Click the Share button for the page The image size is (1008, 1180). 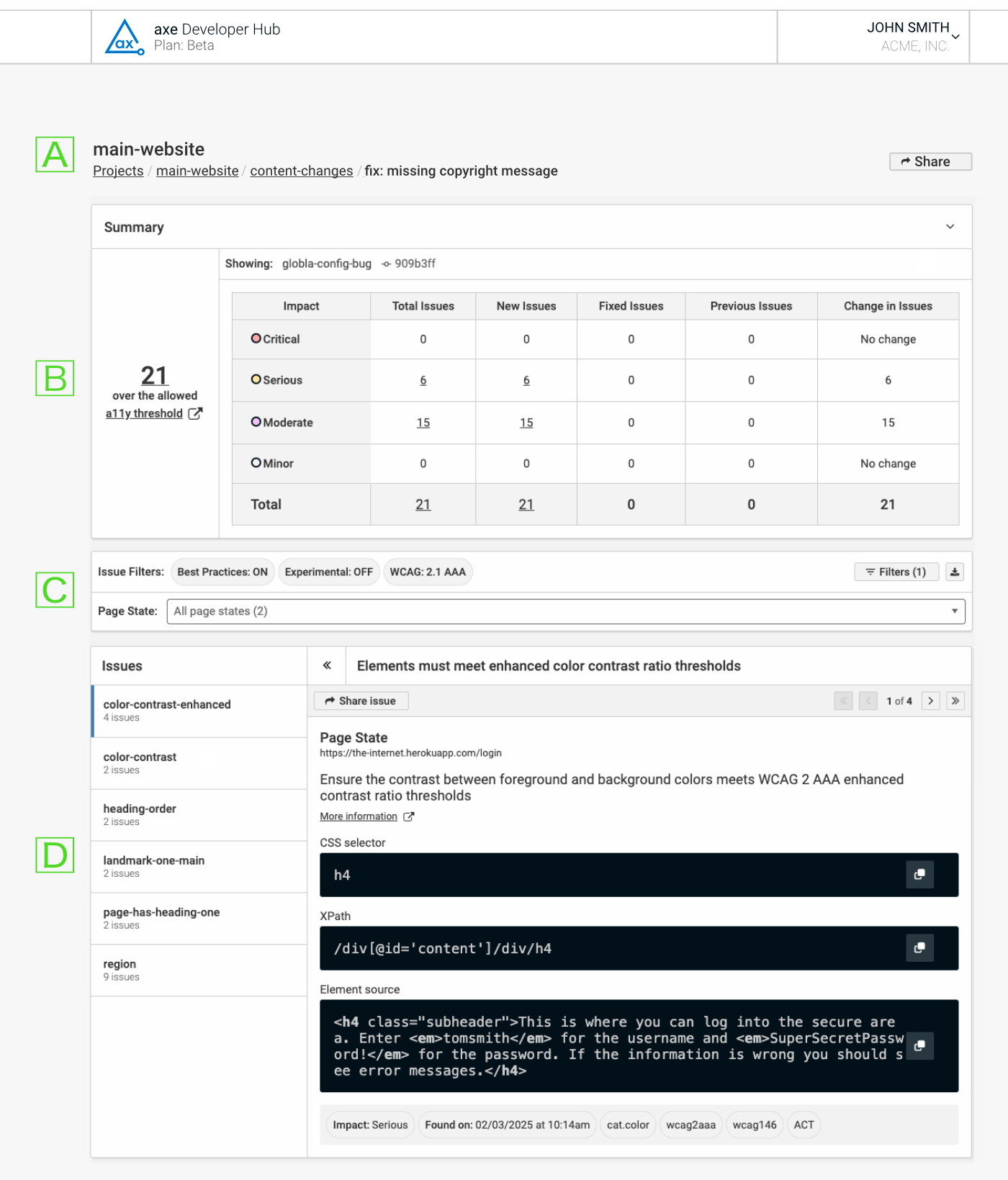(930, 162)
